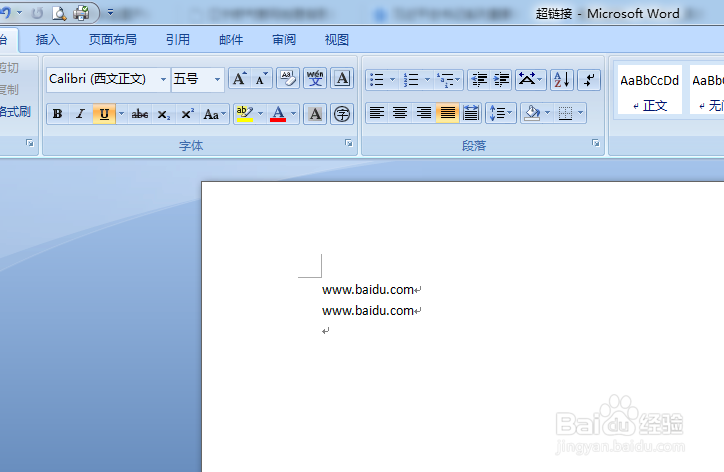The height and width of the screenshot is (472, 724).
Task: Click the Format Painter (格式刷) button
Action: [15, 112]
